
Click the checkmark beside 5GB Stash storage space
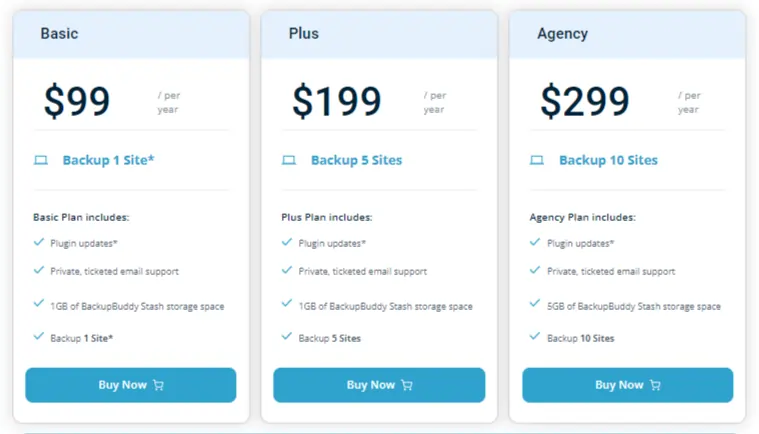(535, 303)
